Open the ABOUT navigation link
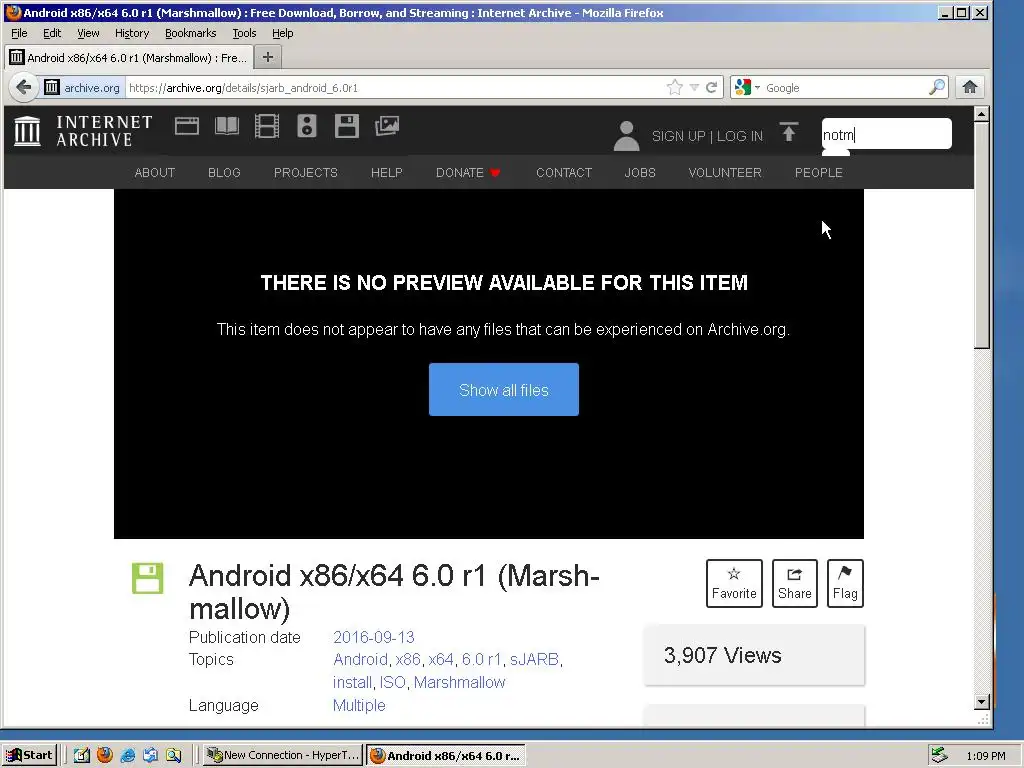The height and width of the screenshot is (768, 1024). coord(155,172)
